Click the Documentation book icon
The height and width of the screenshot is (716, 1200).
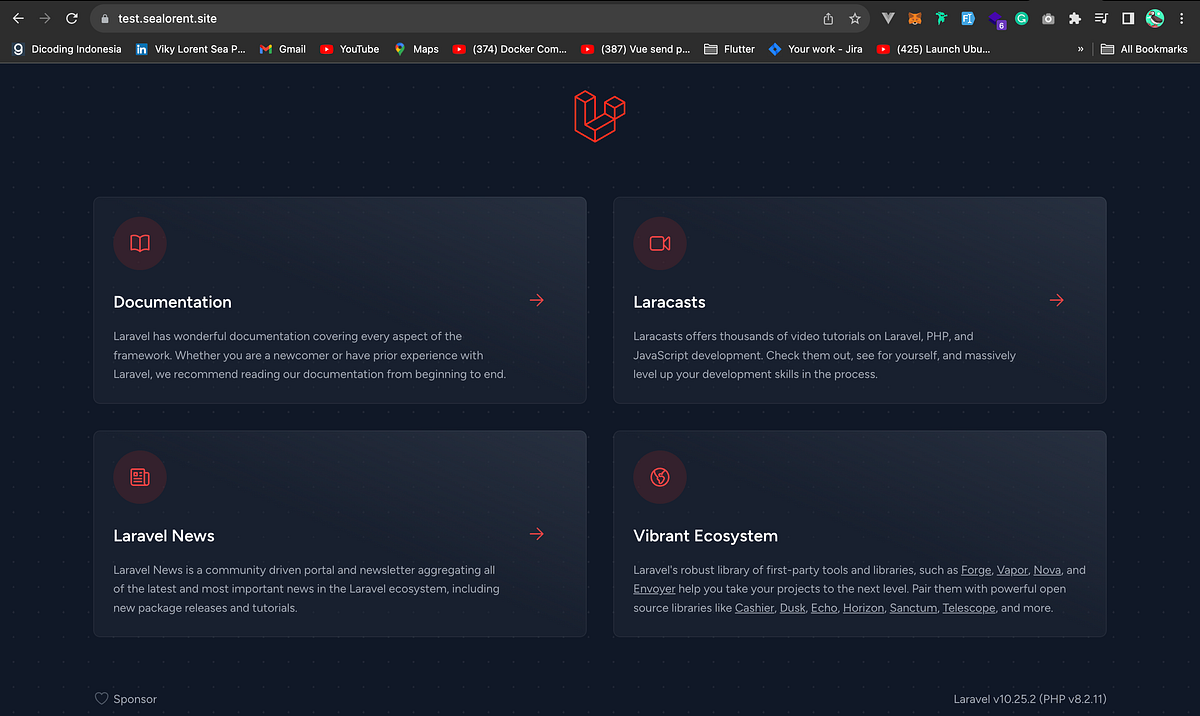point(139,243)
